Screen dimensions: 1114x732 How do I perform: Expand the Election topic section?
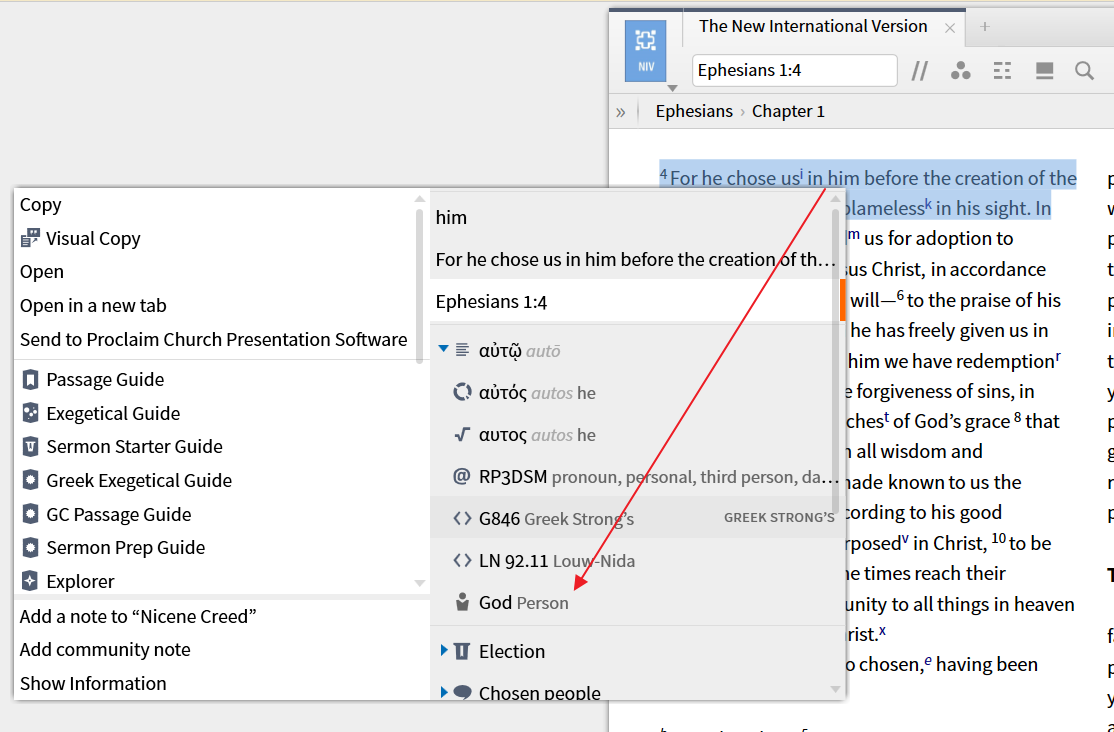443,650
